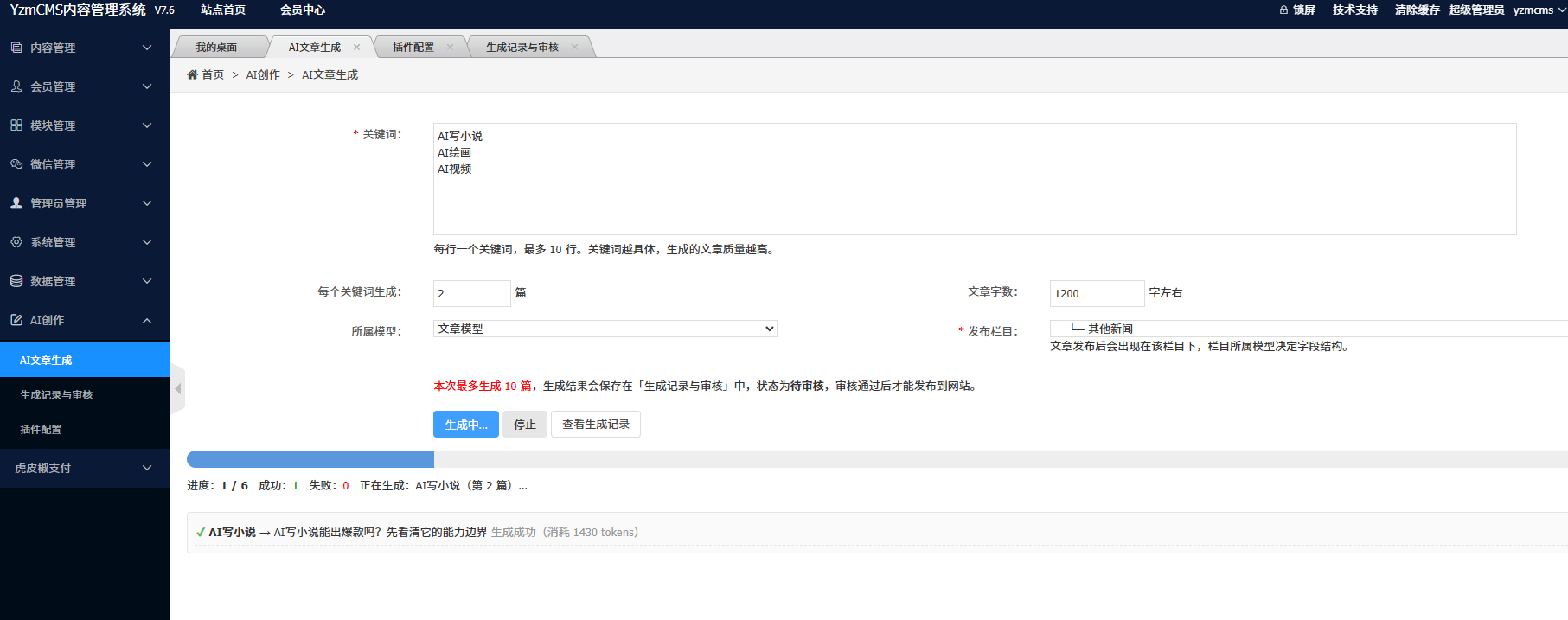Expand the 系统管理 menu chevron
This screenshot has height=620, width=1568.
(x=147, y=242)
